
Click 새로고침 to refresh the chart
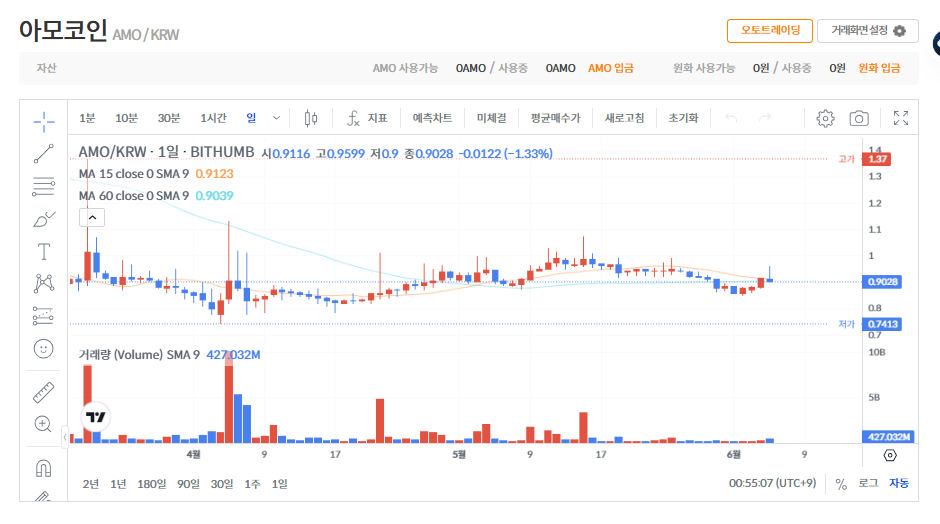tap(624, 118)
